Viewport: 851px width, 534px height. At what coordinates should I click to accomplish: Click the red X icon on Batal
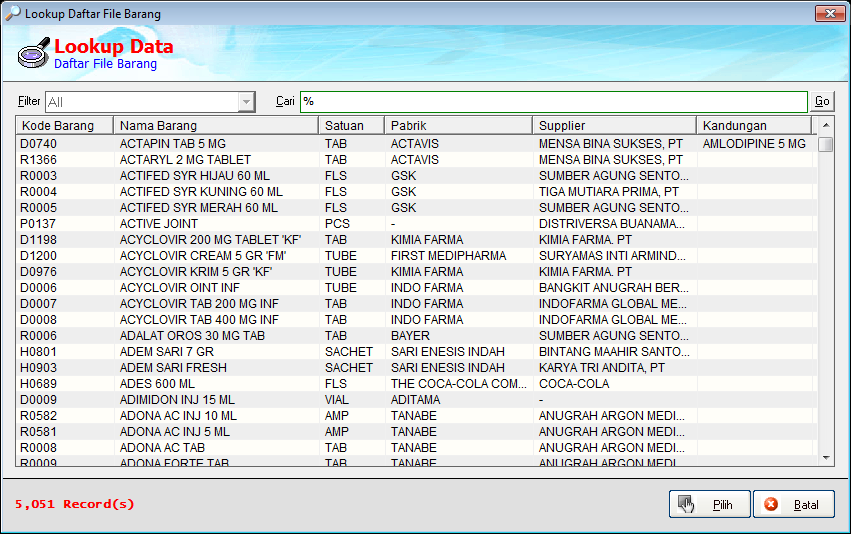tap(771, 504)
